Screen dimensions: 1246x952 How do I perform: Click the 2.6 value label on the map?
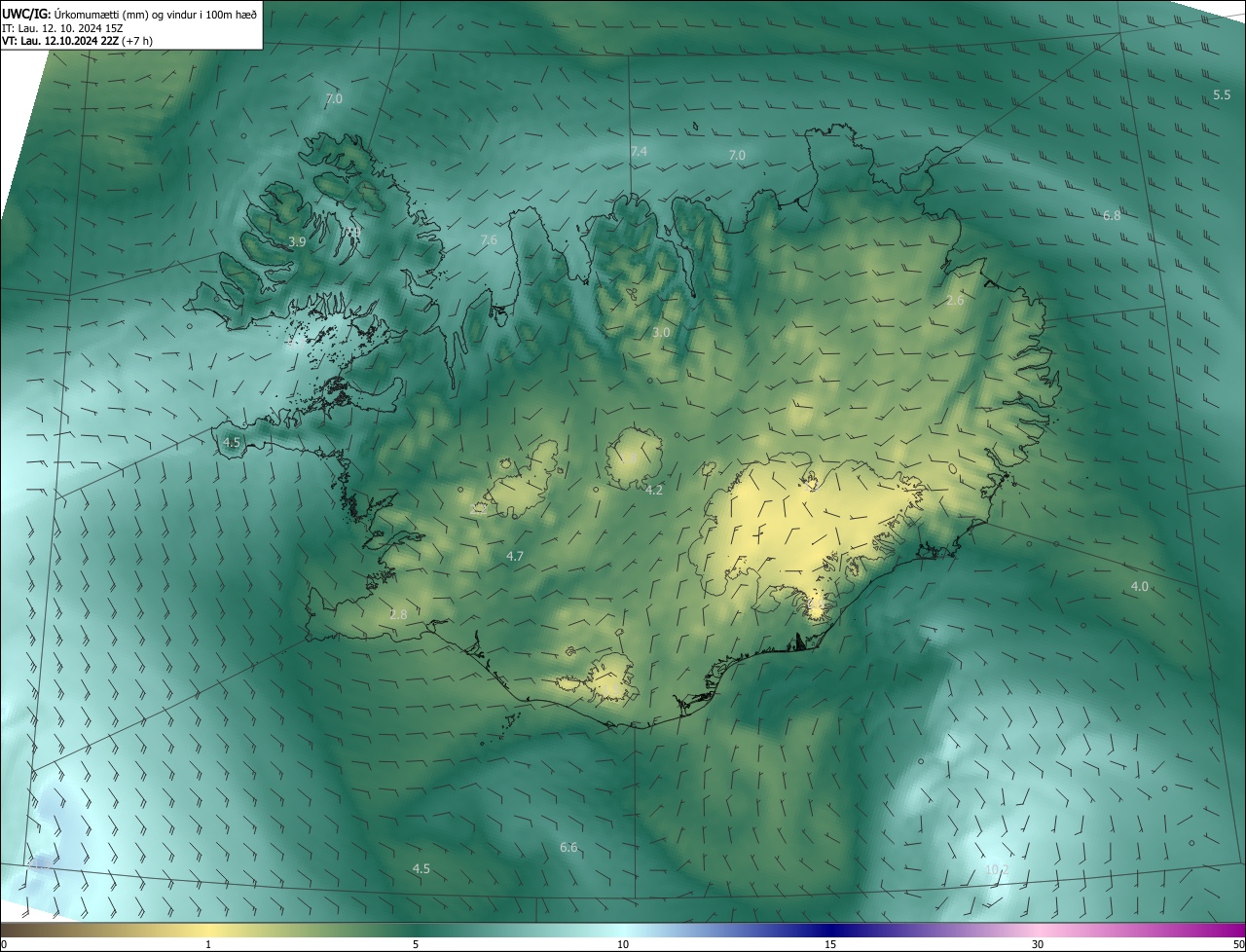[x=955, y=300]
